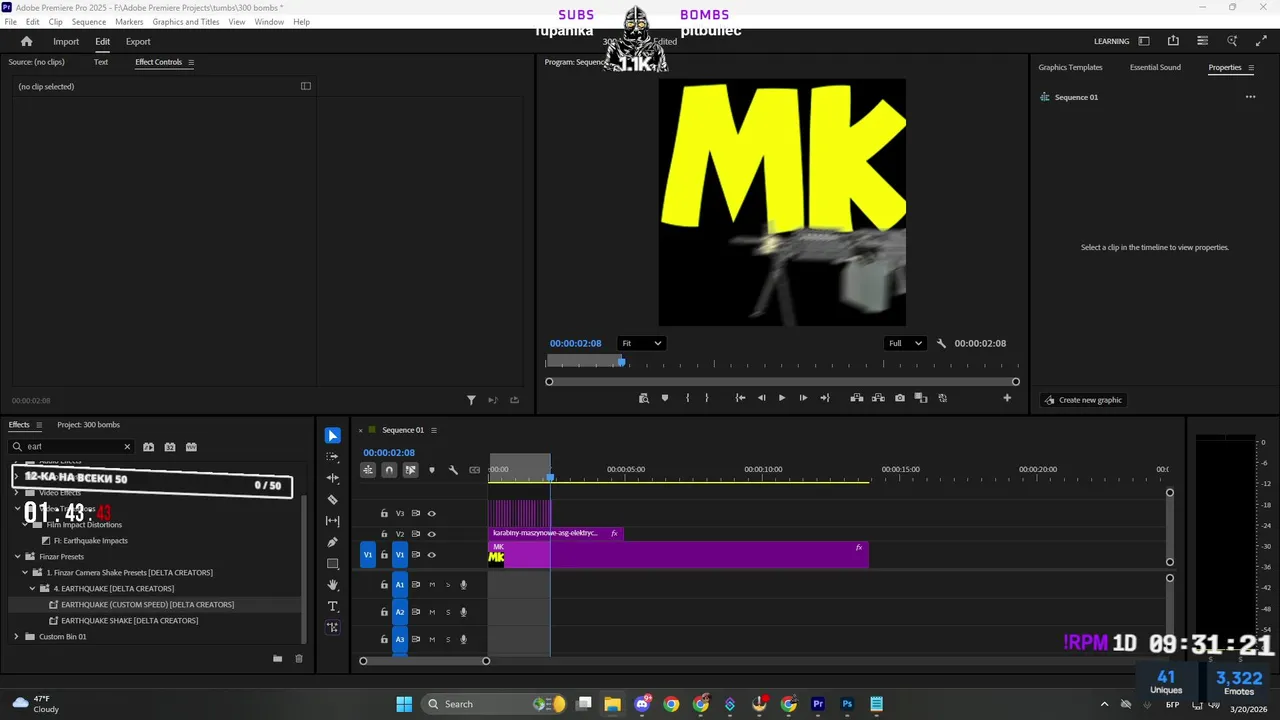
Task: Click the Create new graphic button
Action: click(1083, 400)
